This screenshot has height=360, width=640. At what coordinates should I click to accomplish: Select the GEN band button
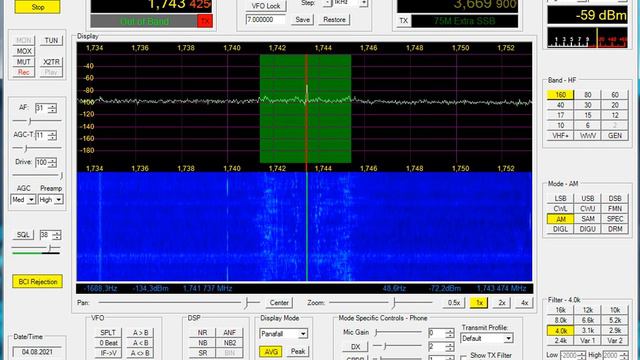[615, 136]
